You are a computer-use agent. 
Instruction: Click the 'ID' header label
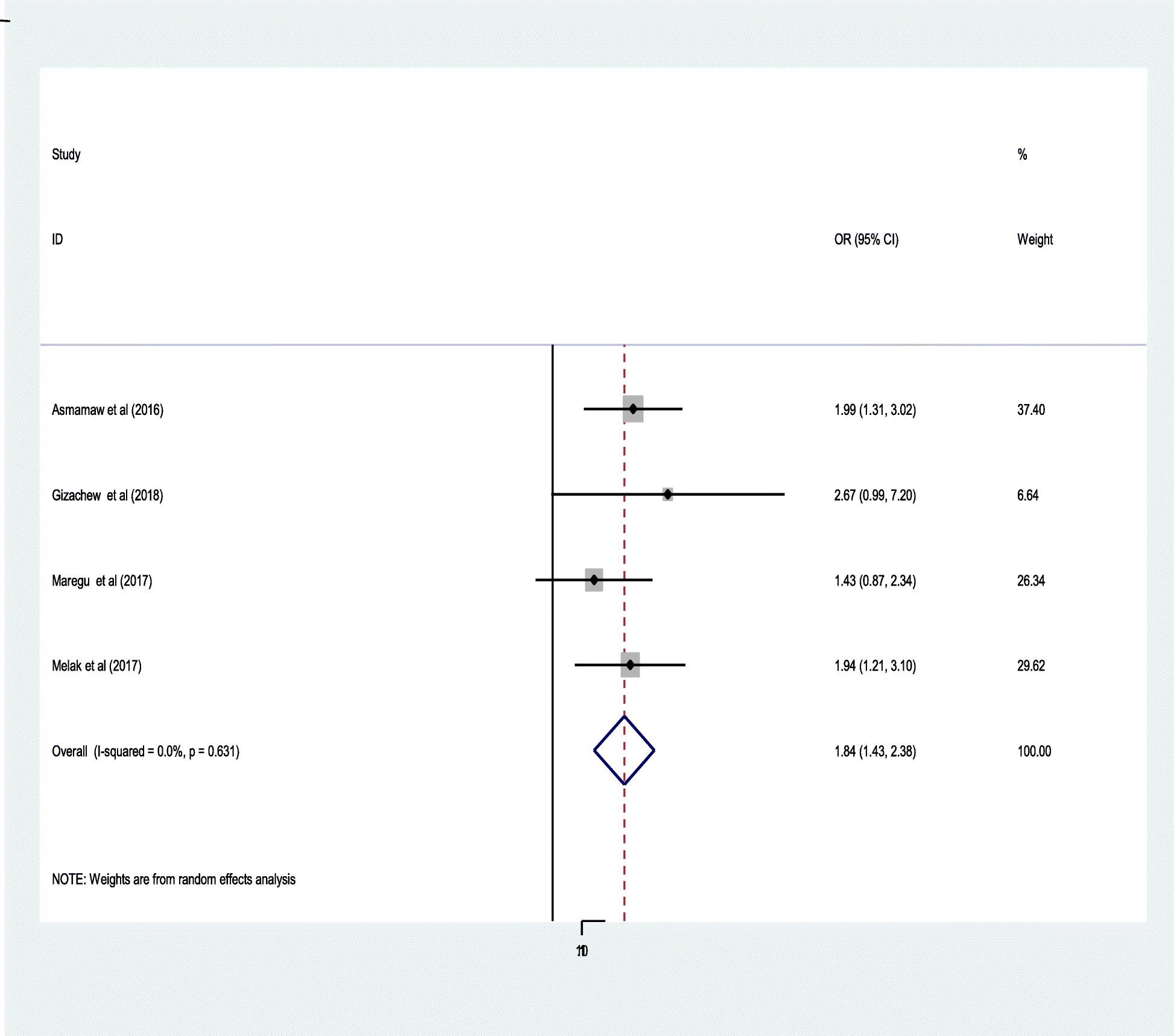point(57,239)
